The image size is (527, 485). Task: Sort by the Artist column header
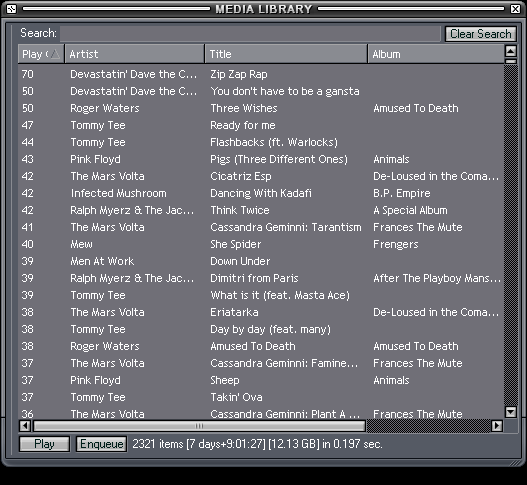click(134, 54)
